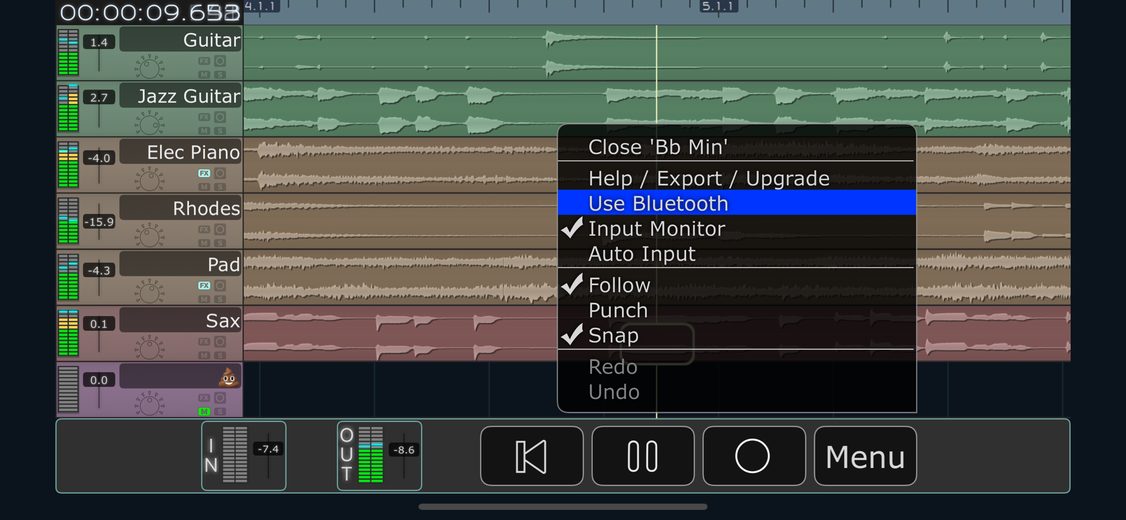Click the Menu button
Image resolution: width=1126 pixels, height=520 pixels.
[865, 456]
